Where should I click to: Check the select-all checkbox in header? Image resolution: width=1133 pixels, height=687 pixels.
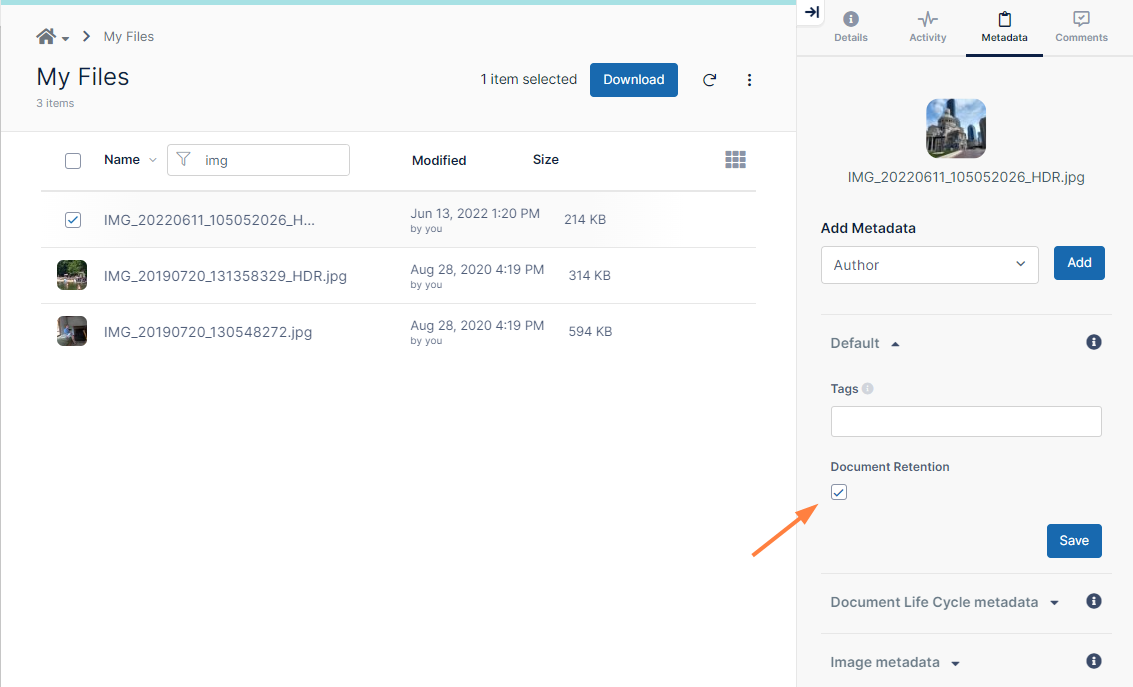[x=73, y=160]
